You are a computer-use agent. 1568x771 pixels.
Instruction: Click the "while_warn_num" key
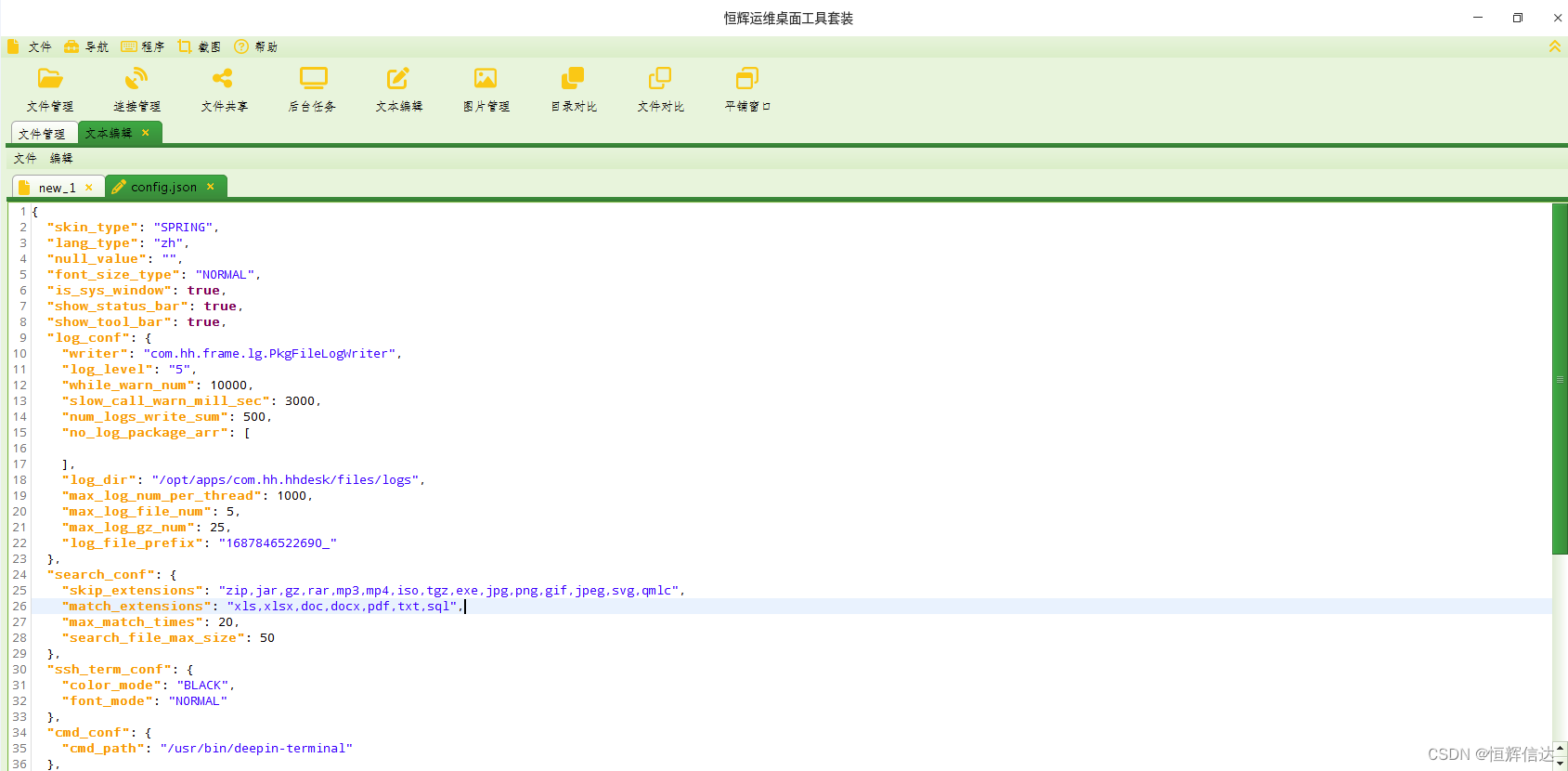pos(128,385)
